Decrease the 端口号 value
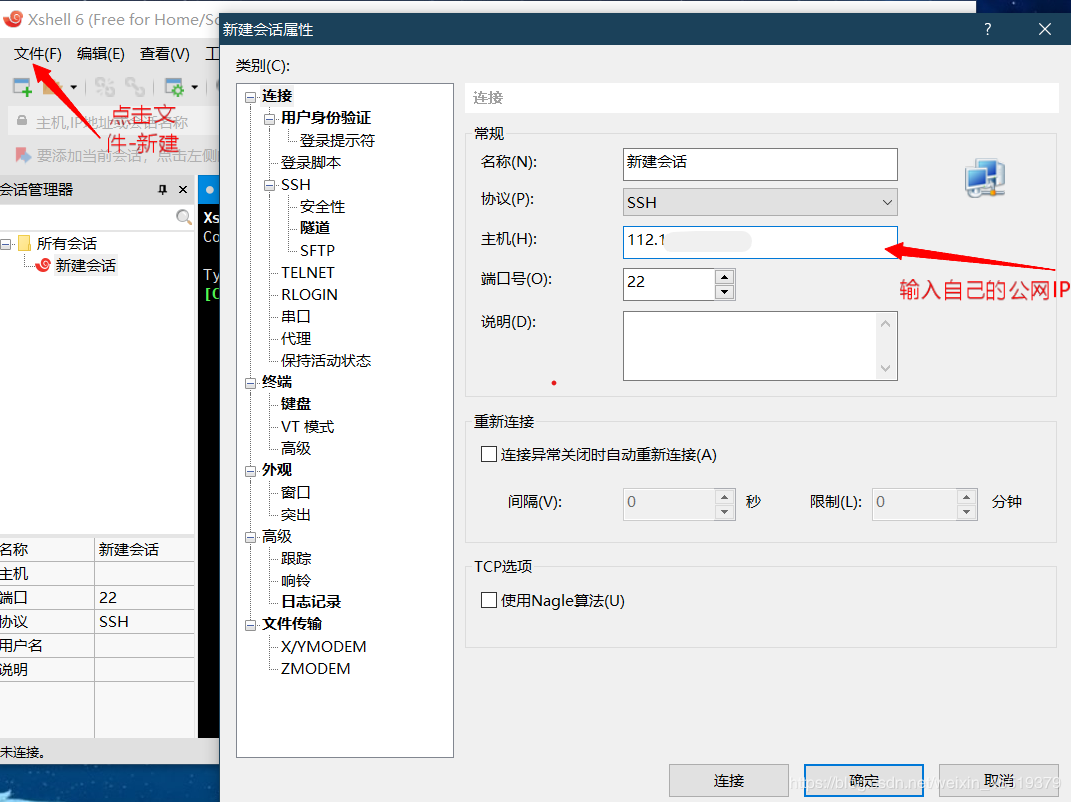 point(725,292)
